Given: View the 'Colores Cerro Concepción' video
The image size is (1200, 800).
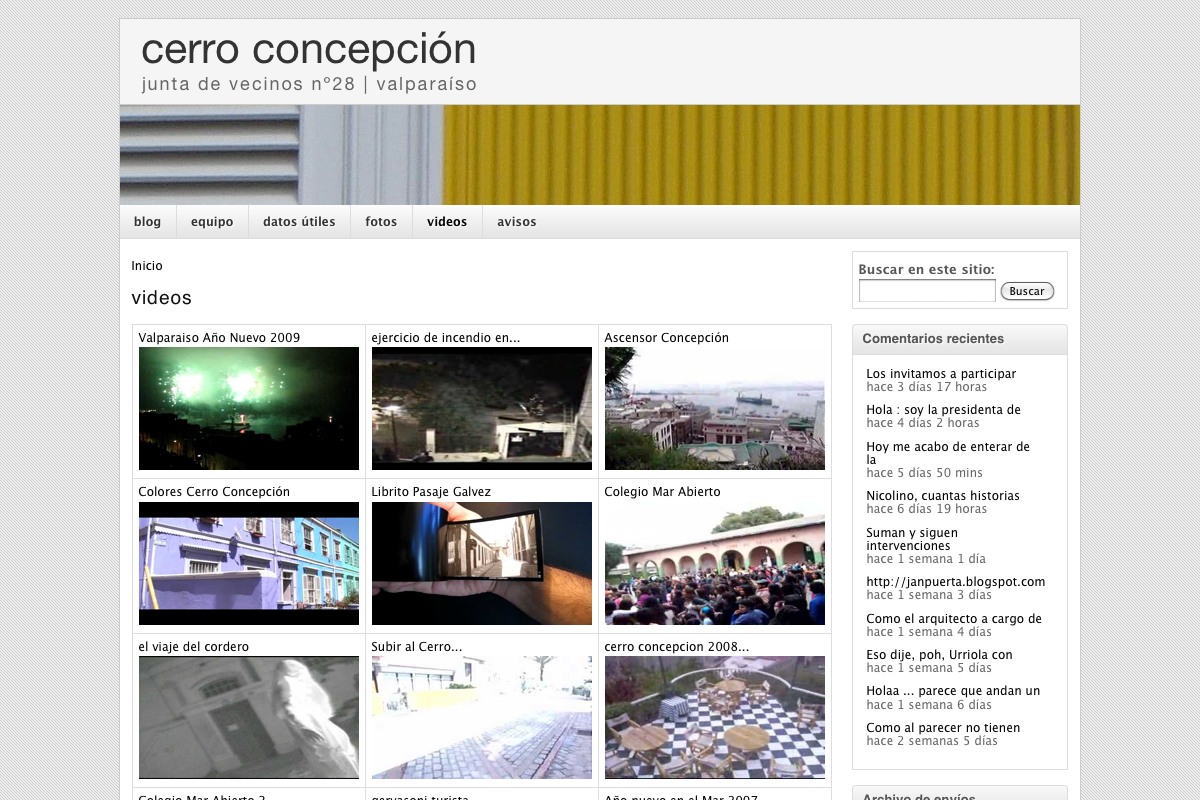Looking at the screenshot, I should click(248, 563).
